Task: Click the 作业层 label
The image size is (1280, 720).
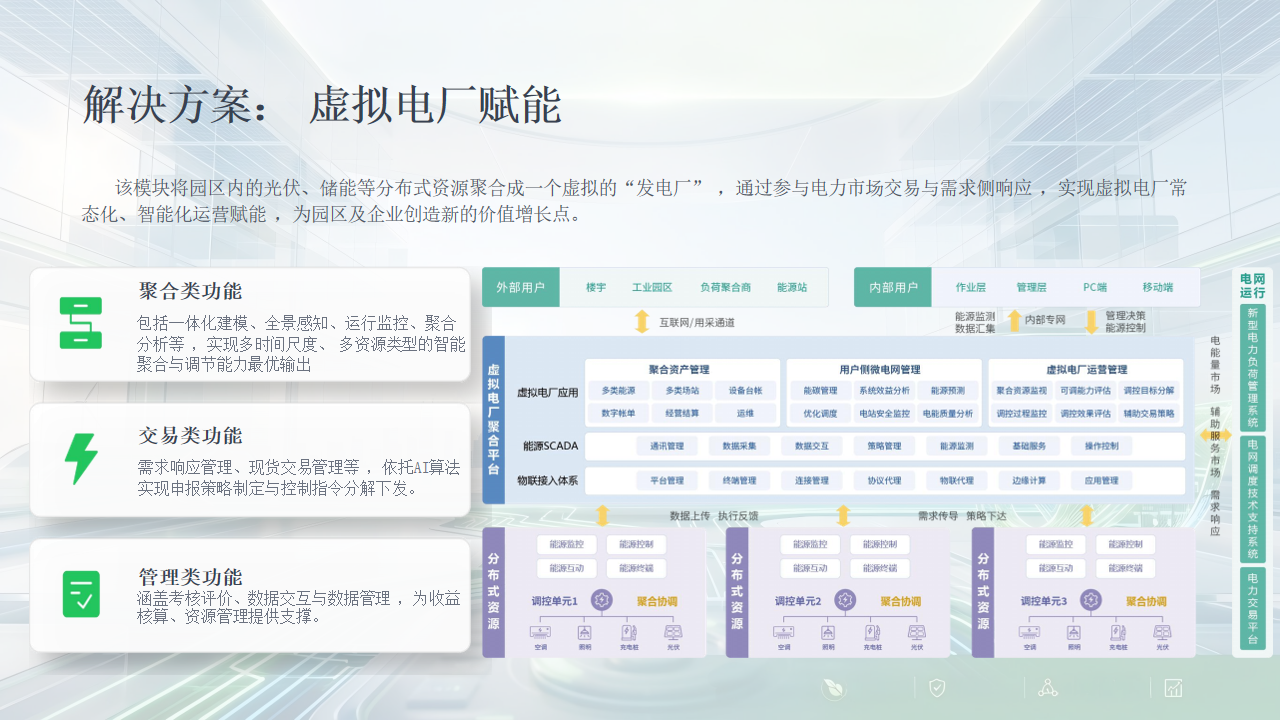Action: point(971,287)
